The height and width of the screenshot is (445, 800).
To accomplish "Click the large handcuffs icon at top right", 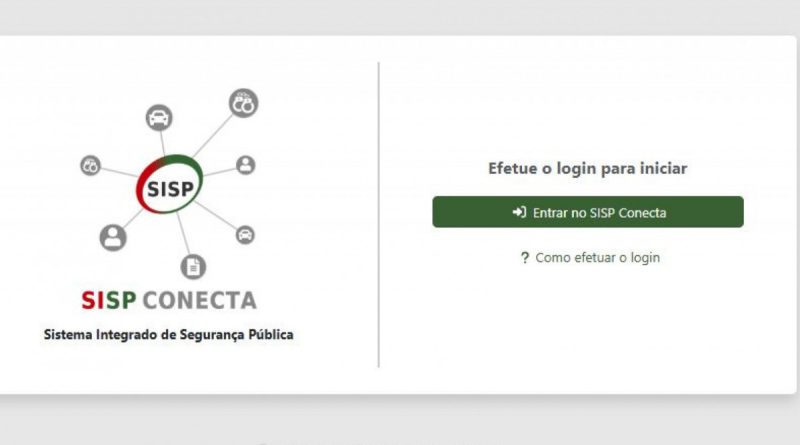I will pos(244,102).
